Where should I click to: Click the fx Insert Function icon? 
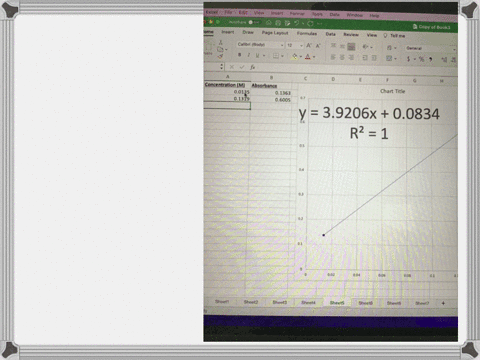tap(253, 67)
